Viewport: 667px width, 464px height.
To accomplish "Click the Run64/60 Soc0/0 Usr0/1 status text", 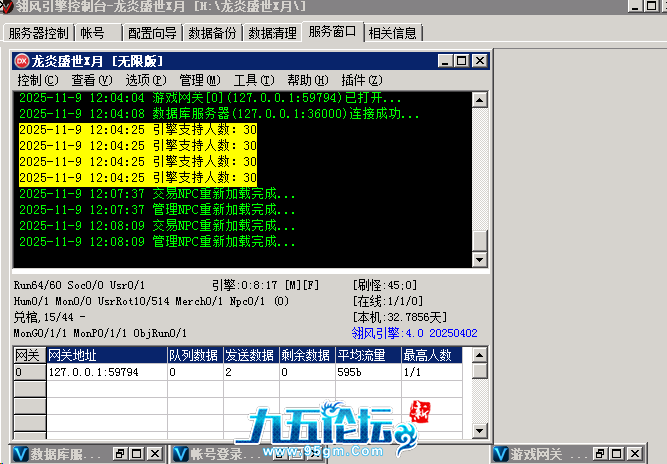I will tap(79, 285).
